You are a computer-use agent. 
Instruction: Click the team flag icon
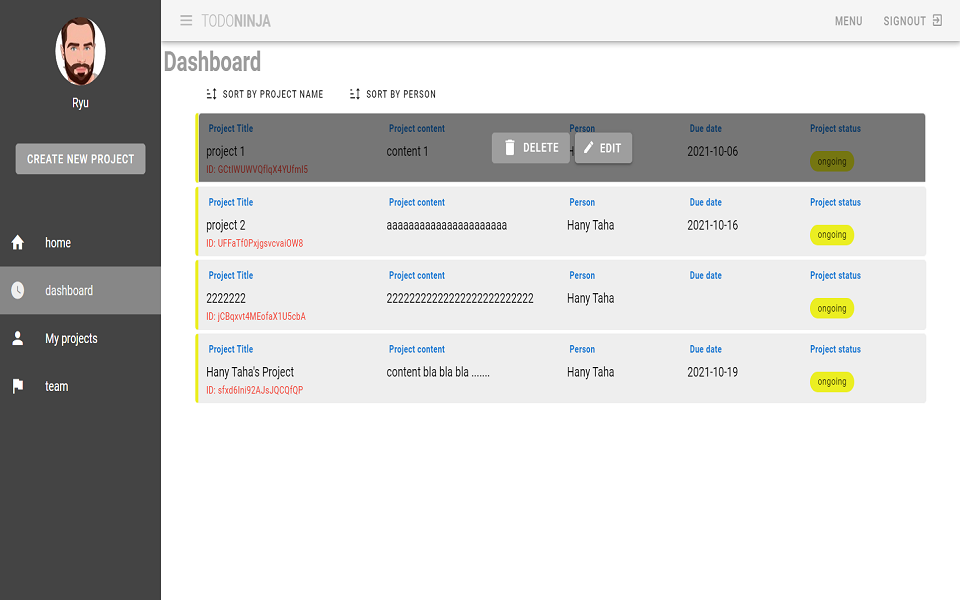[18, 387]
